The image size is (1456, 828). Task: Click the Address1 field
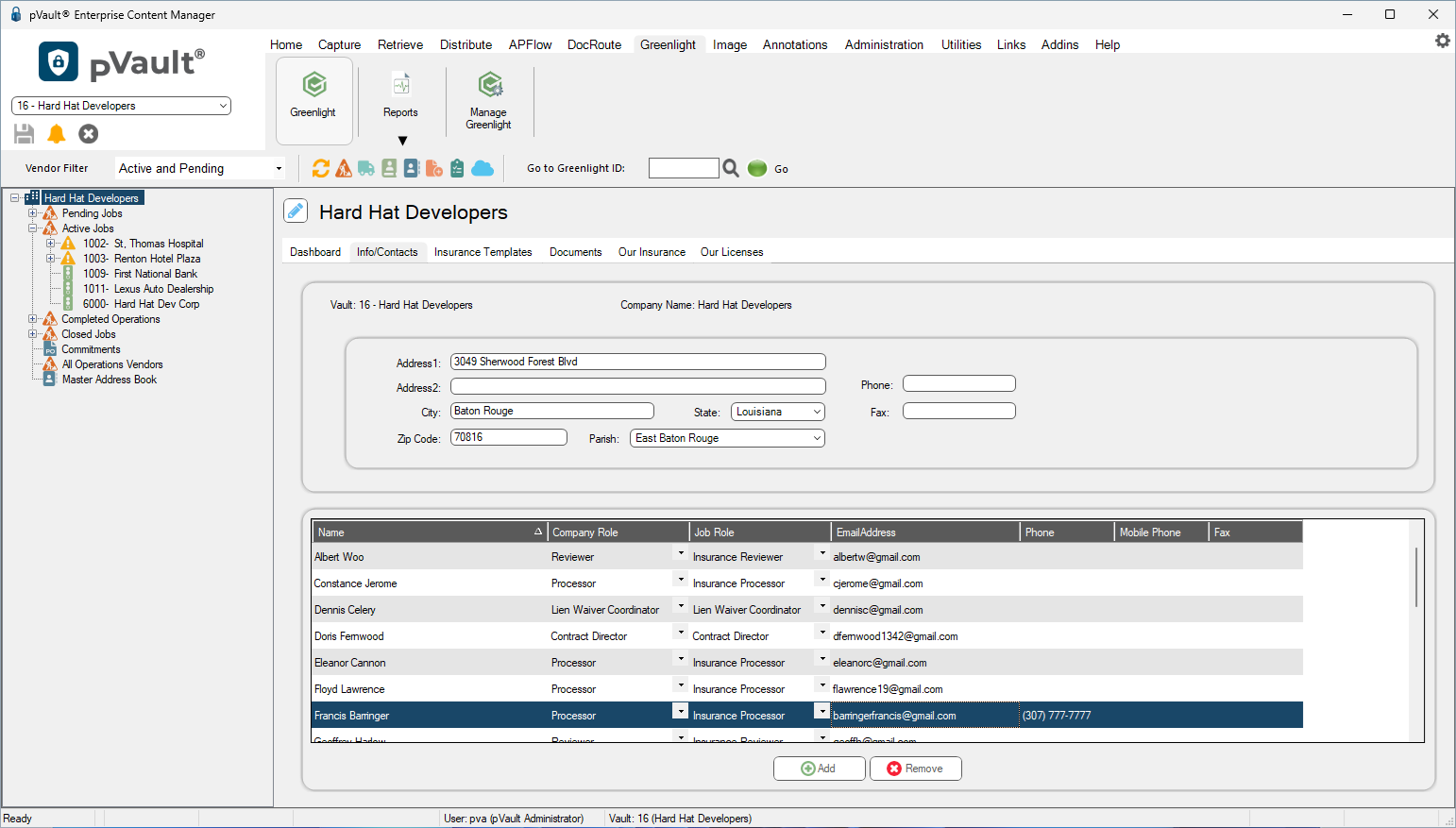coord(638,362)
